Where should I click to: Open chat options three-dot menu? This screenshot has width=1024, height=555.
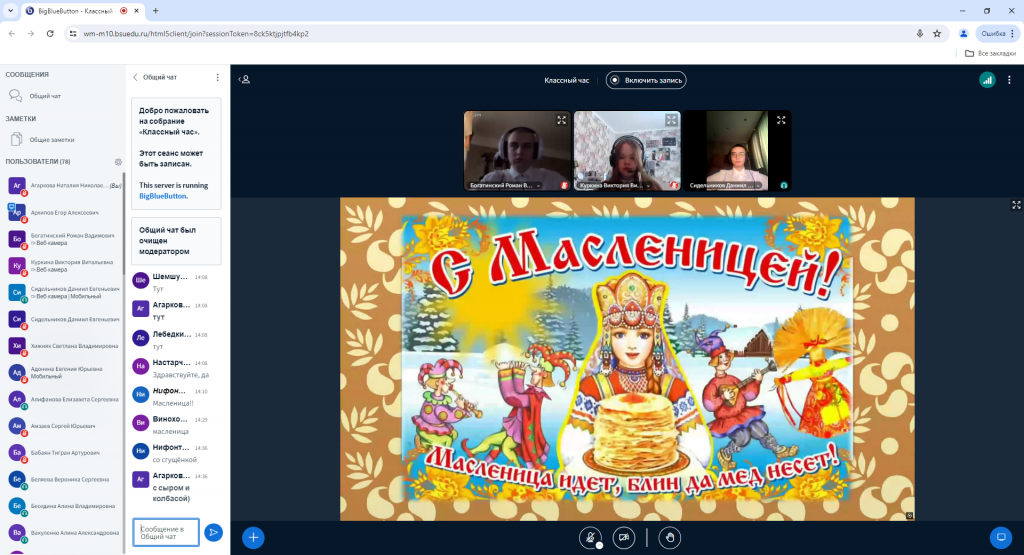pos(217,77)
